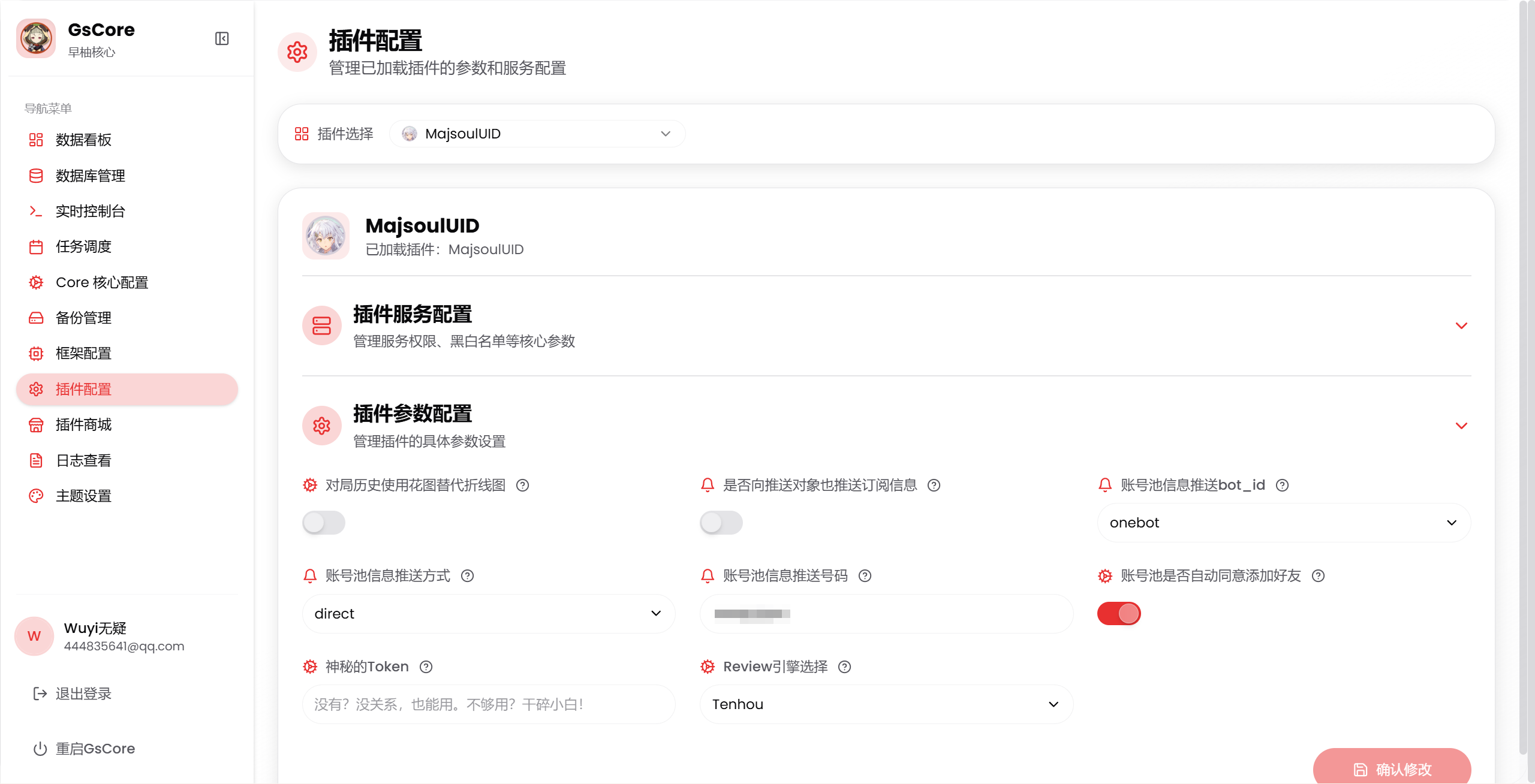The height and width of the screenshot is (784, 1535).
Task: Click the 确认修改 button
Action: [x=1392, y=769]
